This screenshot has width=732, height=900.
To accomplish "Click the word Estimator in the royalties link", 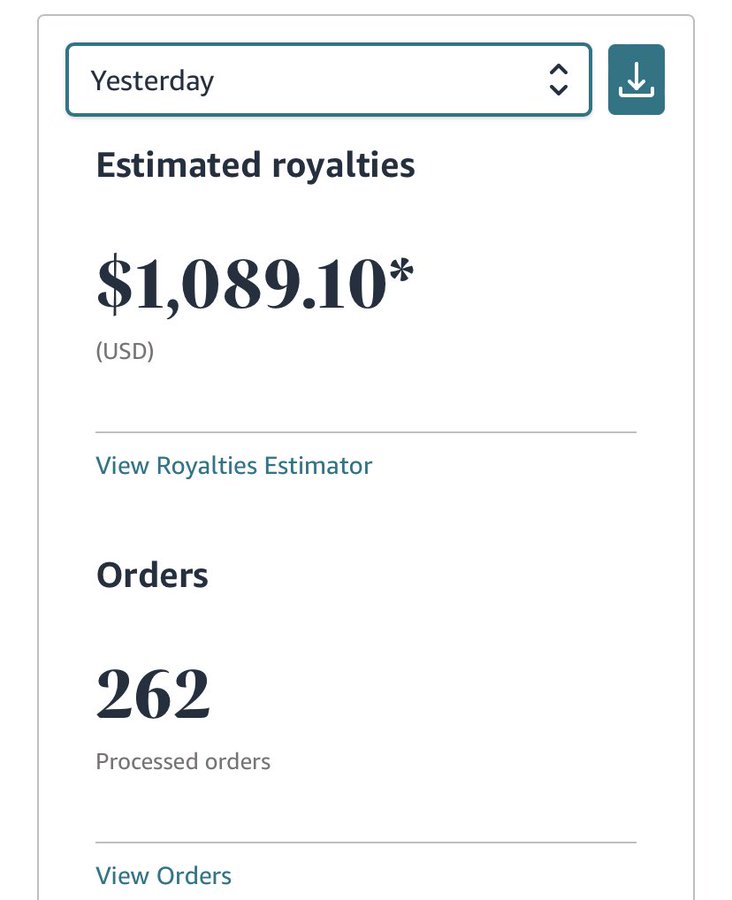I will (318, 465).
